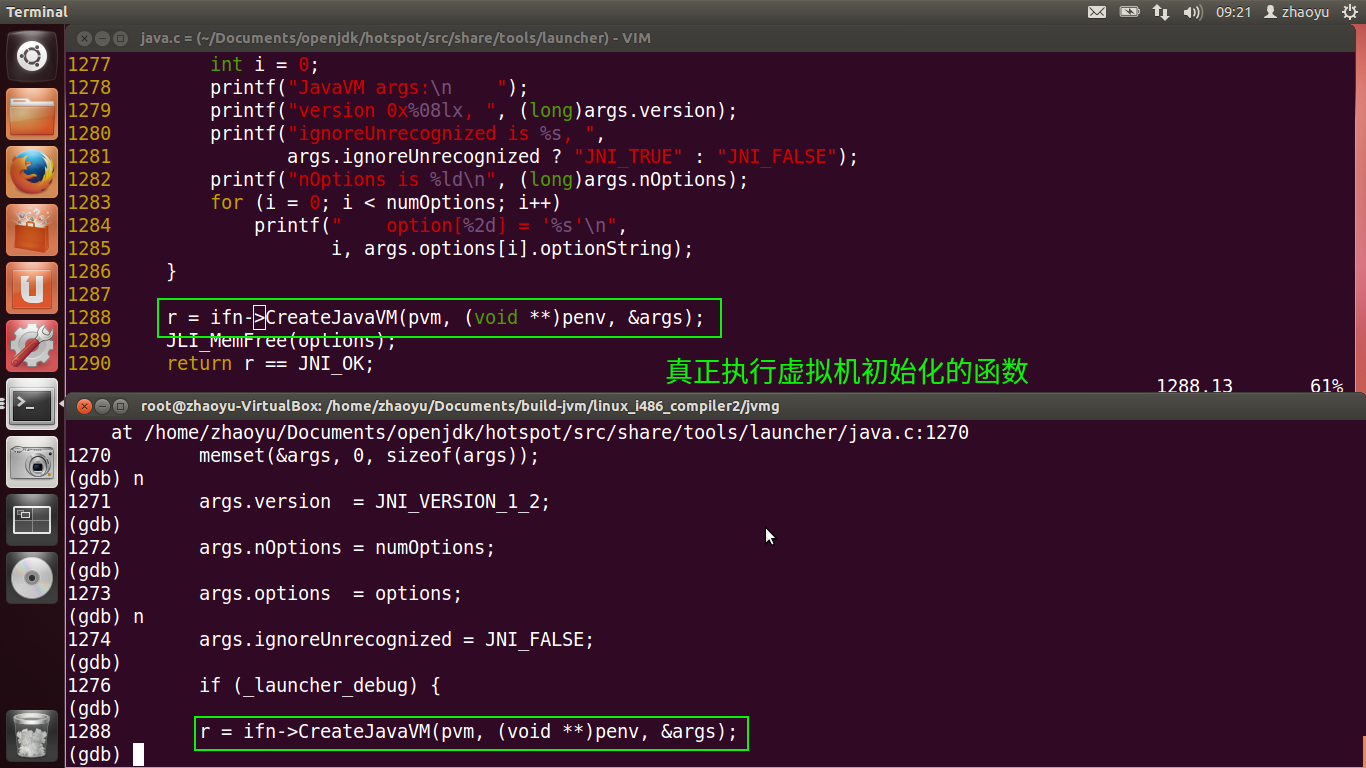Open System Settings gear and wrench icon
Viewport: 1366px width, 768px height.
point(32,346)
